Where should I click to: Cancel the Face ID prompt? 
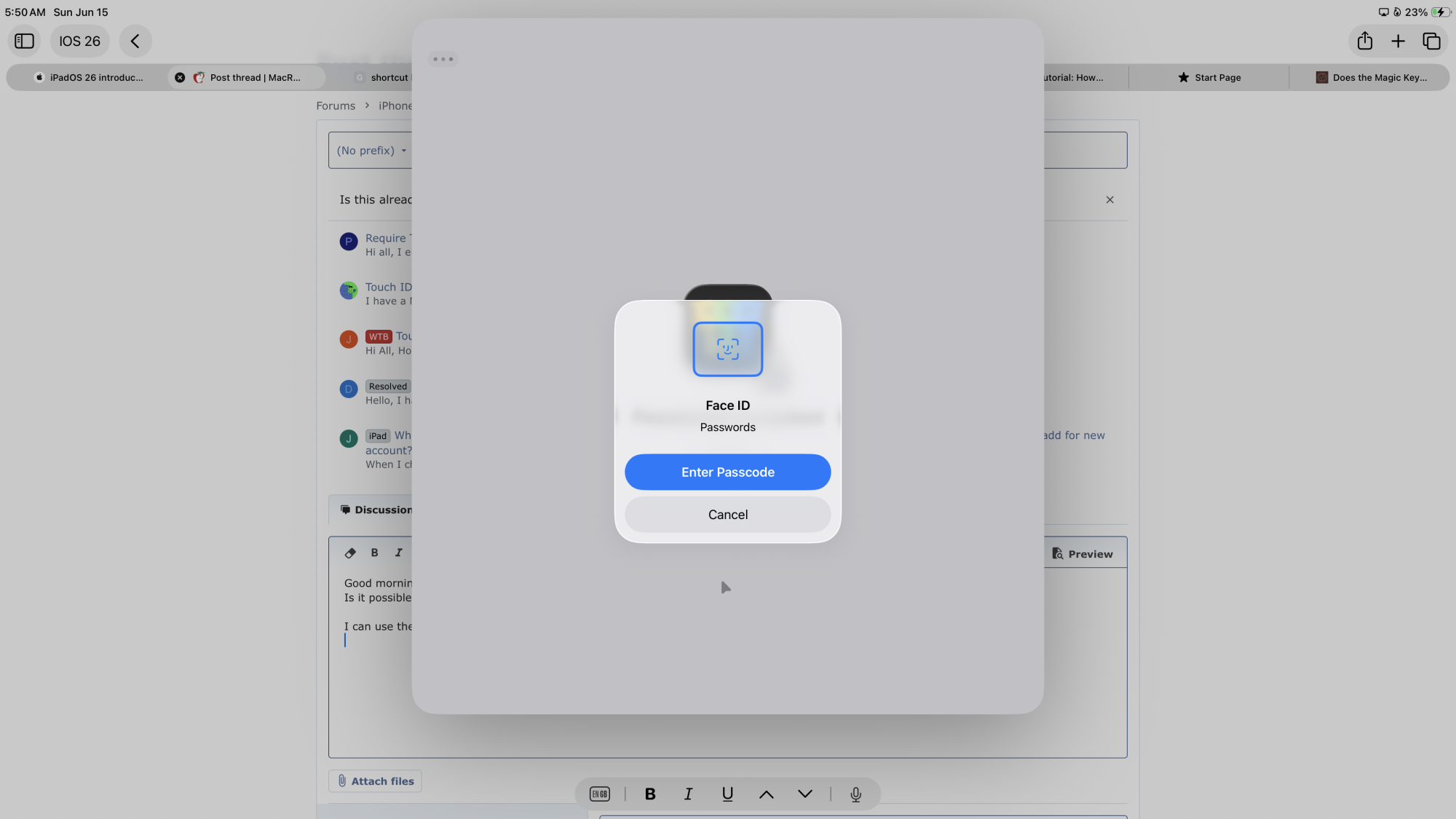(x=727, y=515)
